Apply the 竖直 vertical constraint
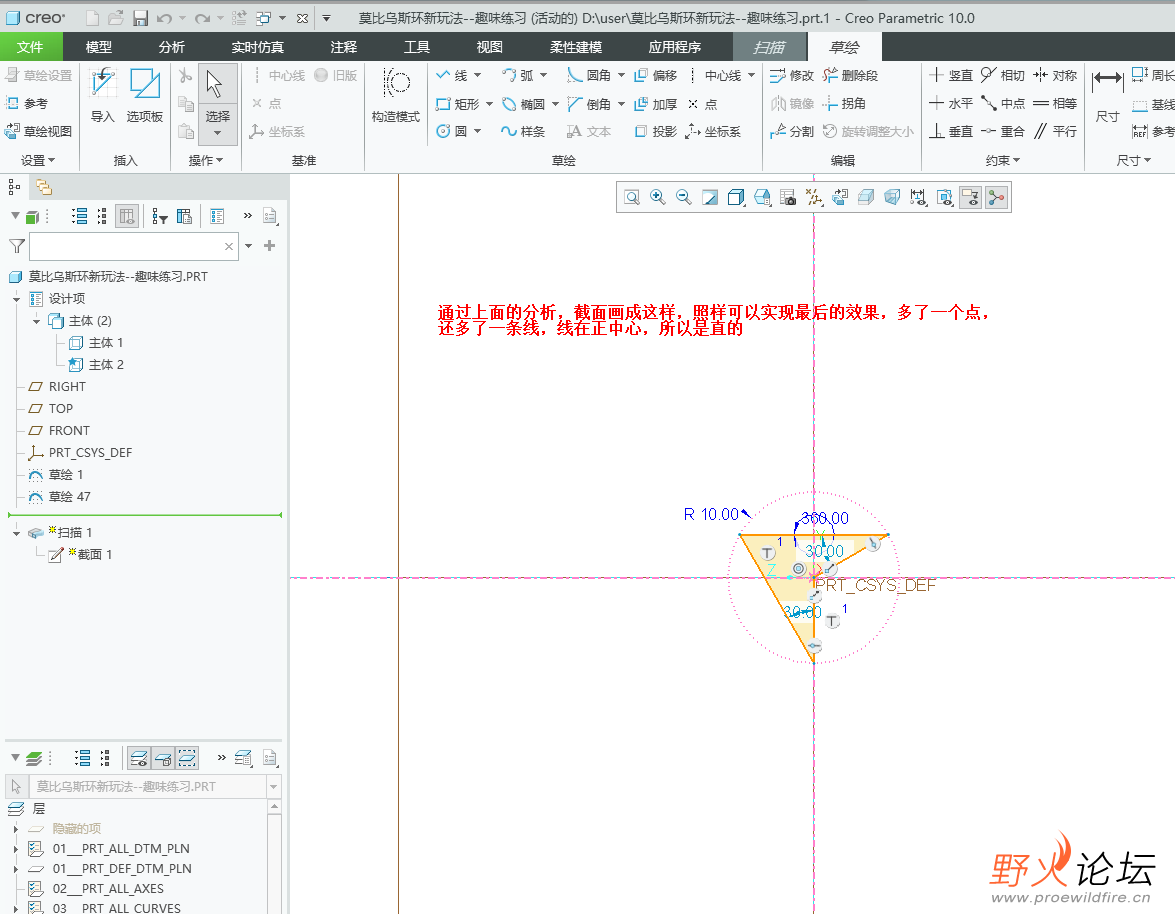The height and width of the screenshot is (914, 1175). click(951, 75)
